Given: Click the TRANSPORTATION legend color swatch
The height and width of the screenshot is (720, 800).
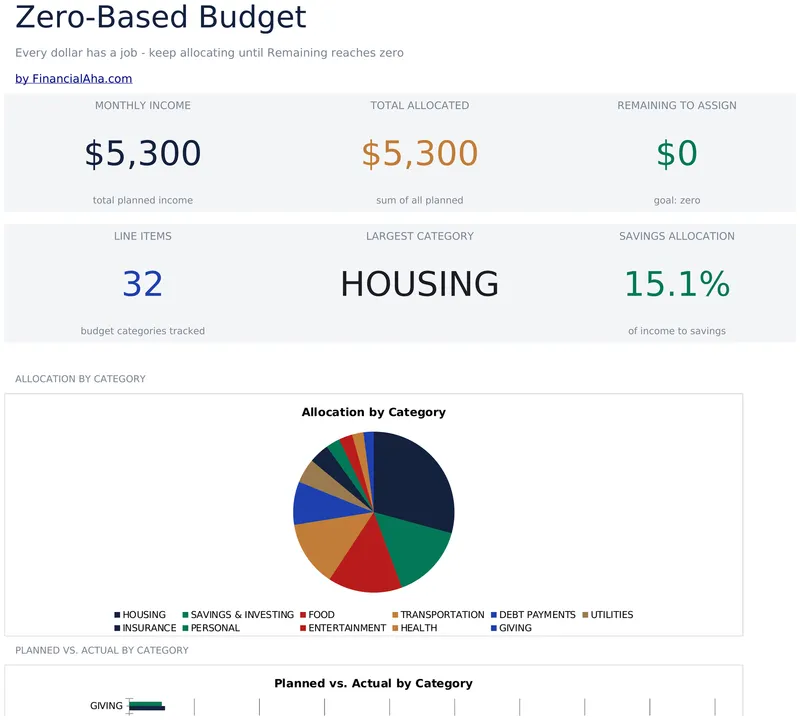Looking at the screenshot, I should [x=395, y=615].
